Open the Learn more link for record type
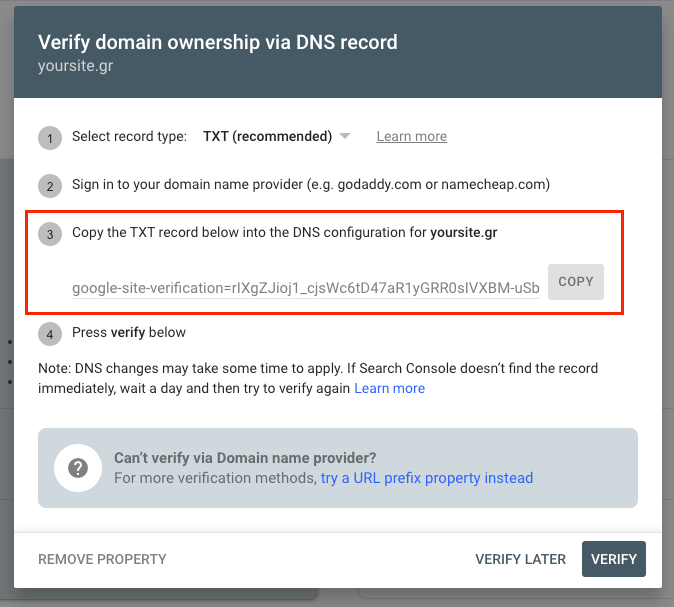Screen dimensions: 674x607 (x=411, y=136)
